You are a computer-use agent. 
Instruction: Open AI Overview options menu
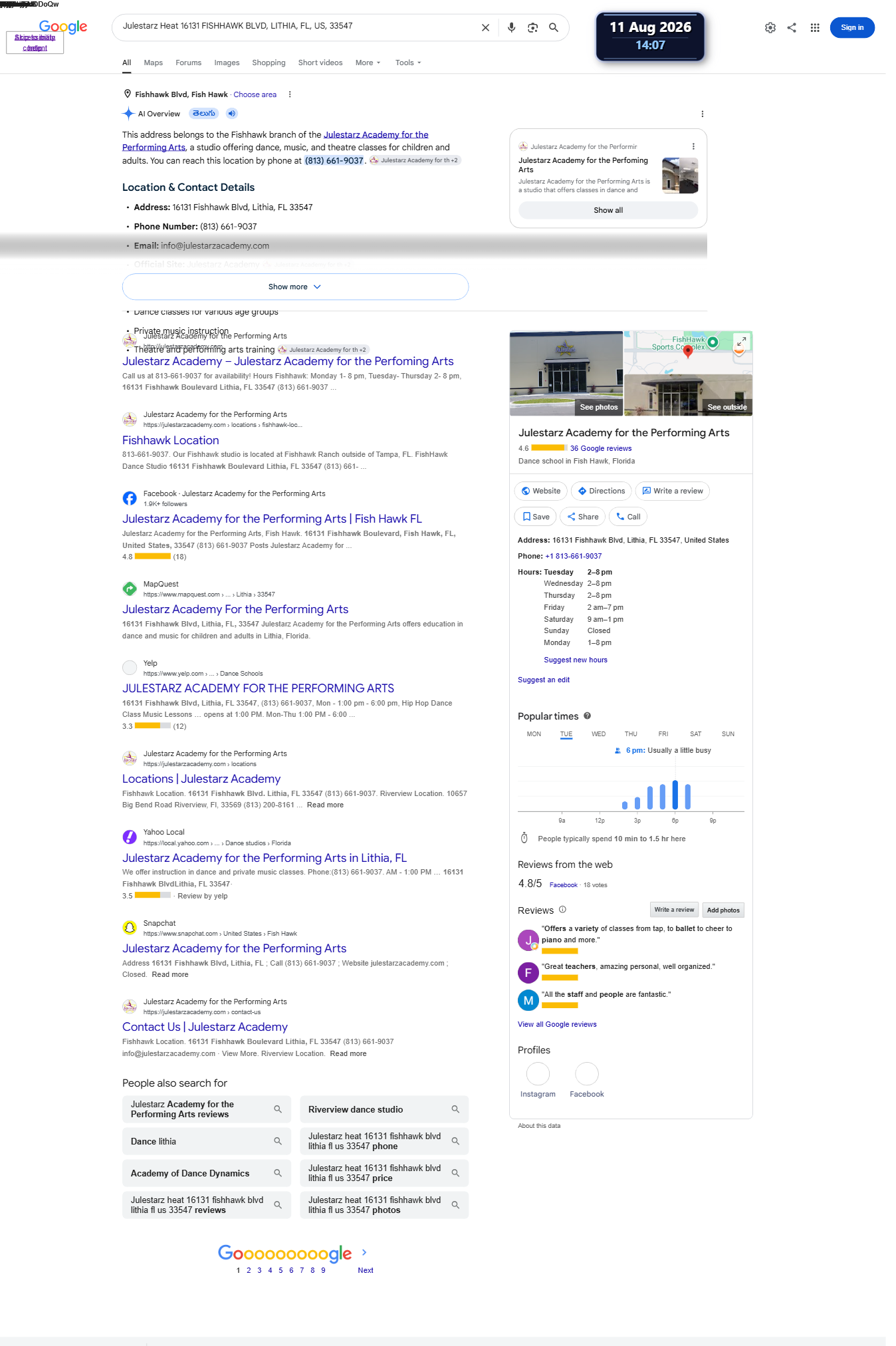(703, 114)
